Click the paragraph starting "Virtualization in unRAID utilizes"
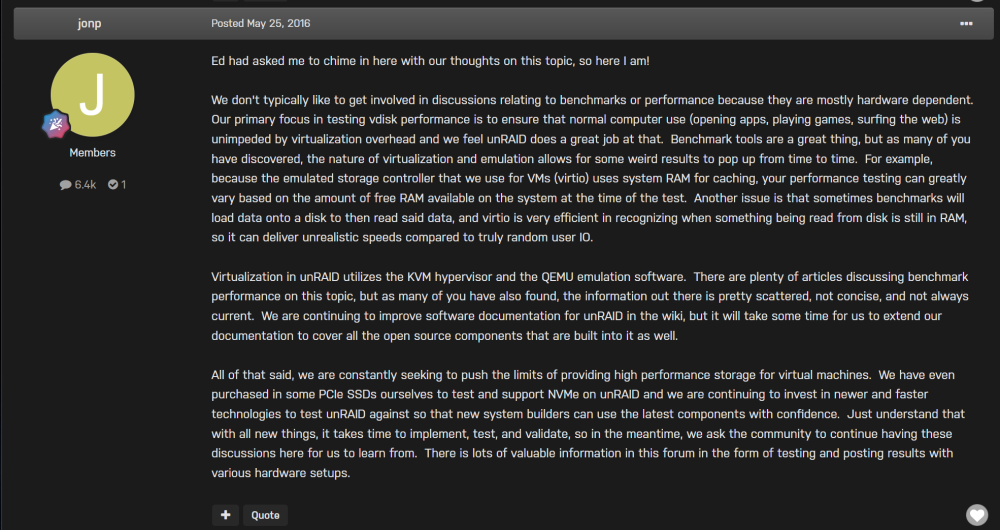The width and height of the screenshot is (1000, 530). pyautogui.click(x=590, y=306)
